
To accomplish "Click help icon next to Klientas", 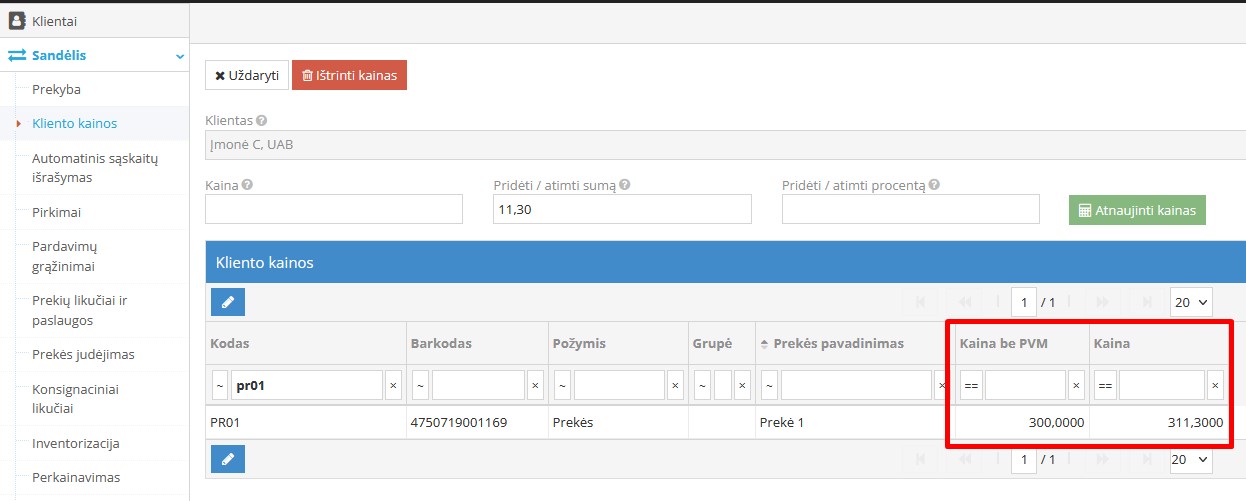I will pos(262,121).
